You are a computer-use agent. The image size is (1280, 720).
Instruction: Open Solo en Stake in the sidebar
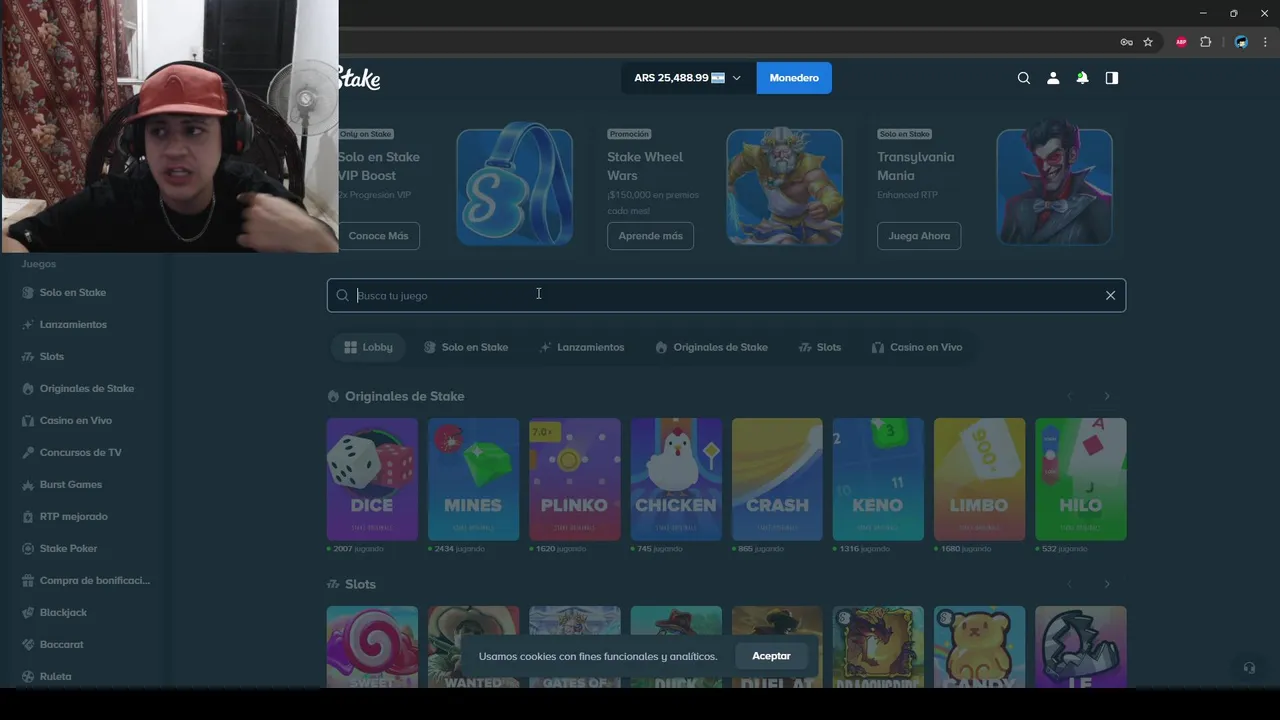tap(64, 292)
